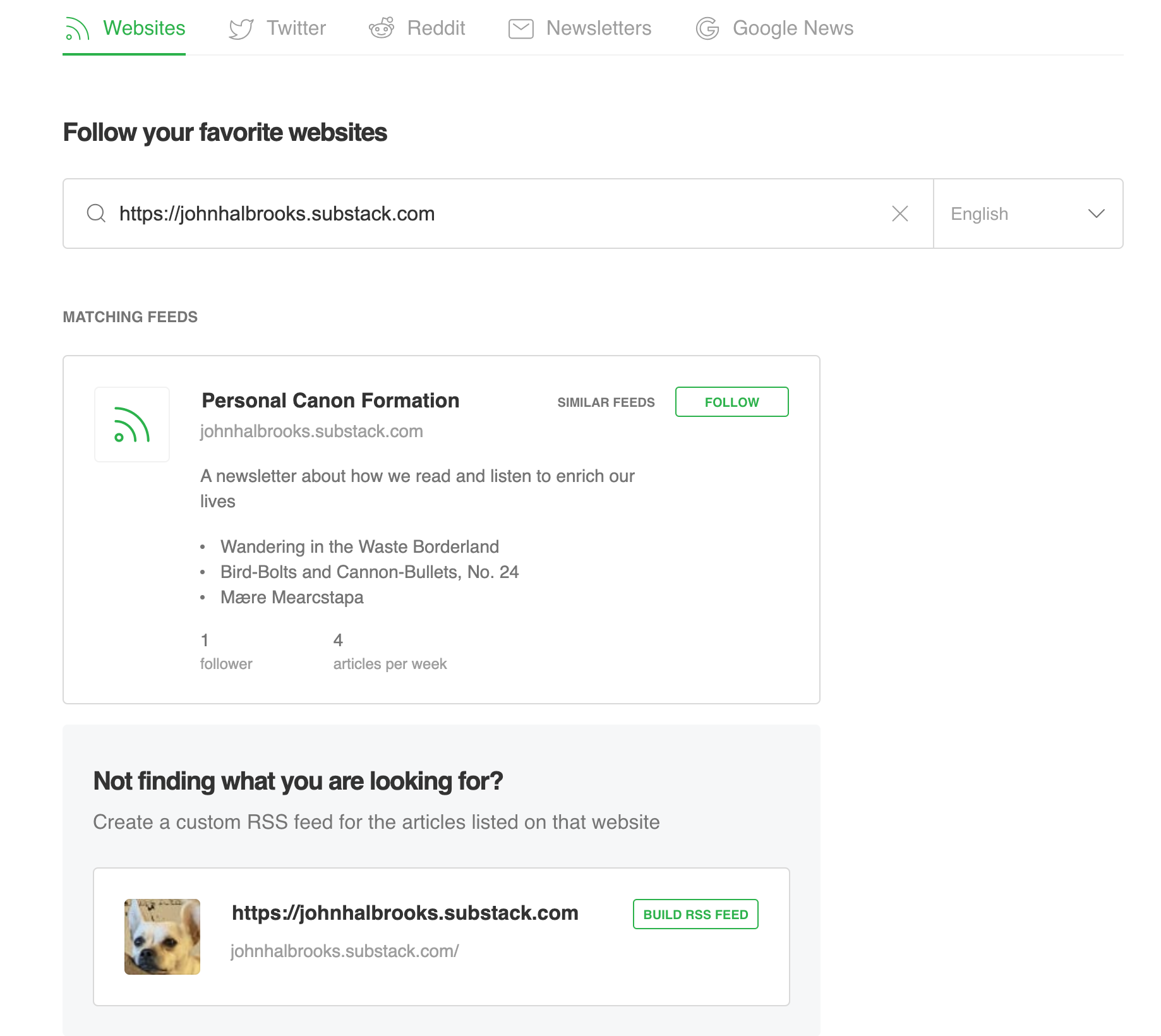Show Similar Feeds
The image size is (1161, 1036).
click(606, 402)
